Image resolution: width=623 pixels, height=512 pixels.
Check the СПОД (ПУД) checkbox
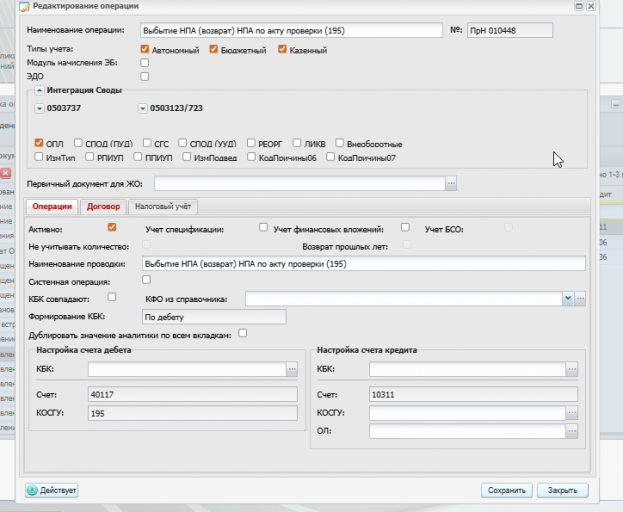78,143
